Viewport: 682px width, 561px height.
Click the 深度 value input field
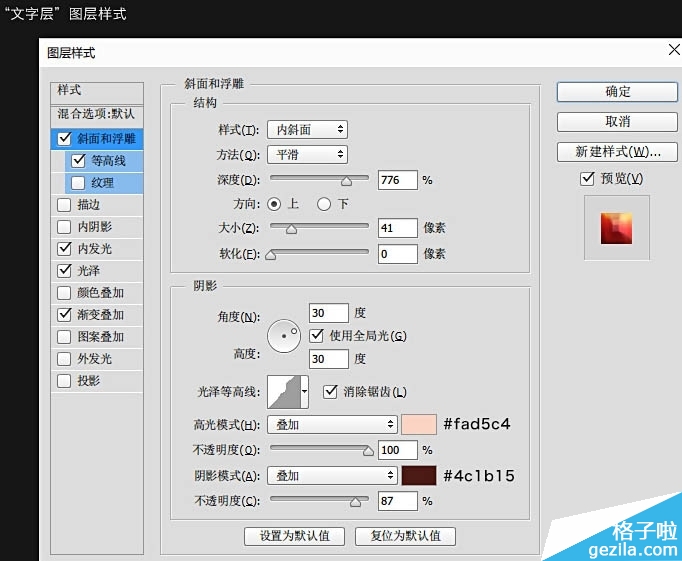(397, 181)
